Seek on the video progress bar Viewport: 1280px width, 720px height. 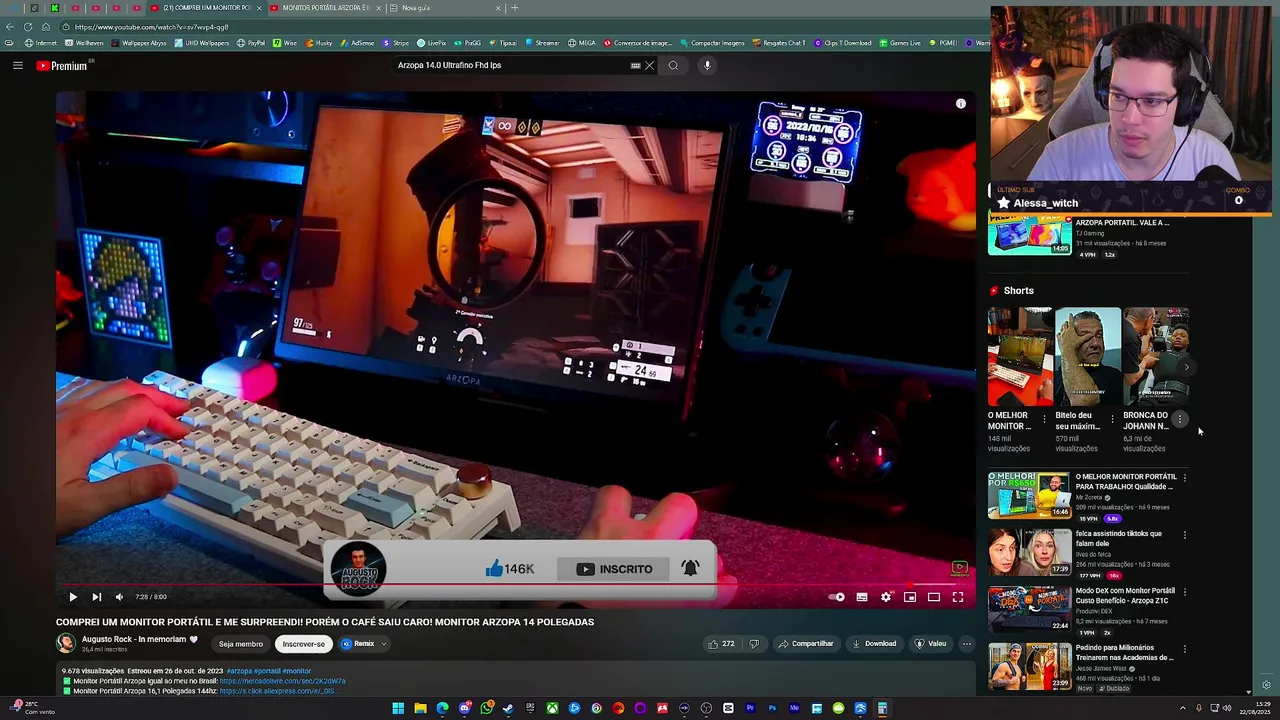click(516, 585)
